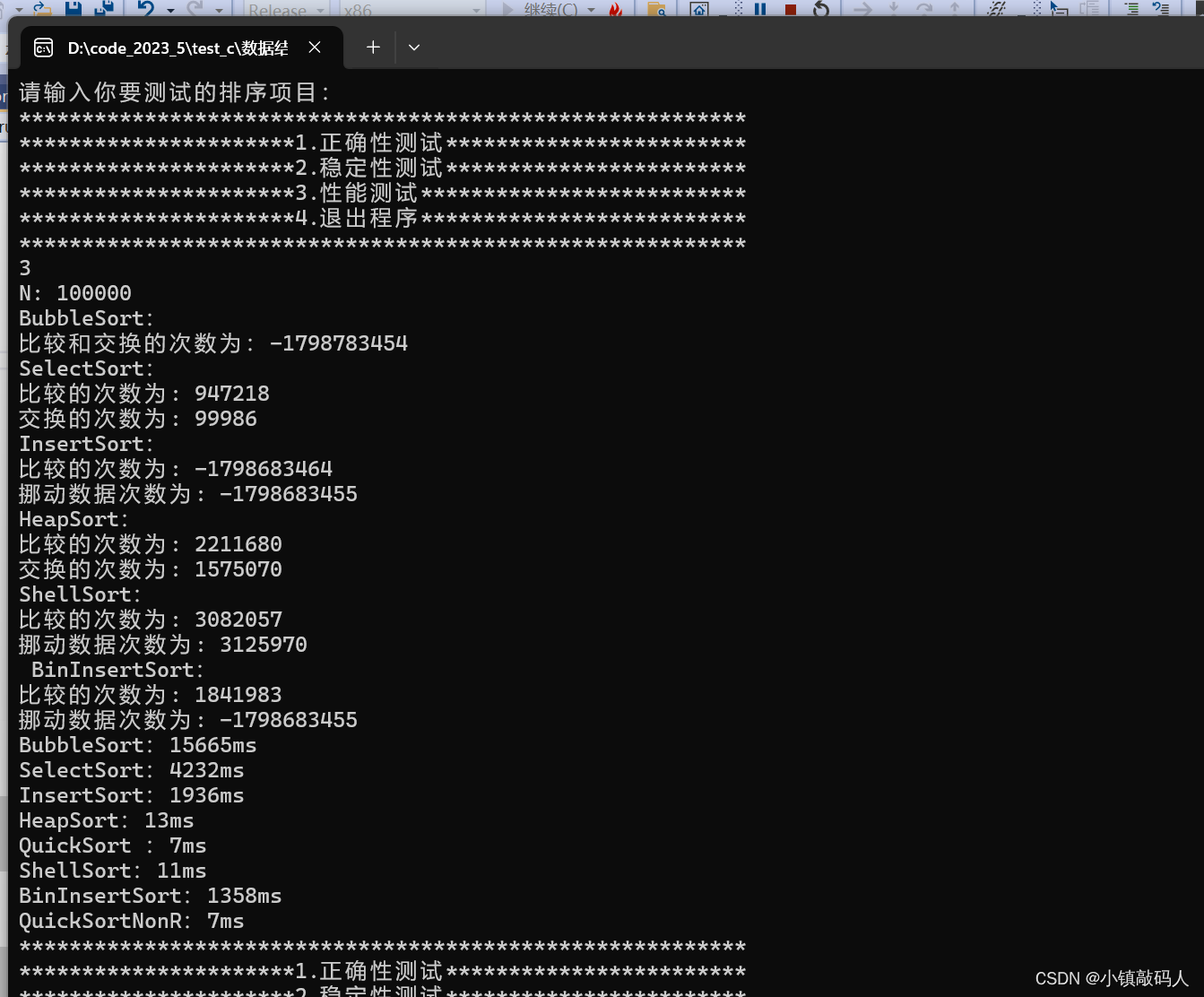Click the cursor-with-list toolbar icon

[1059, 8]
